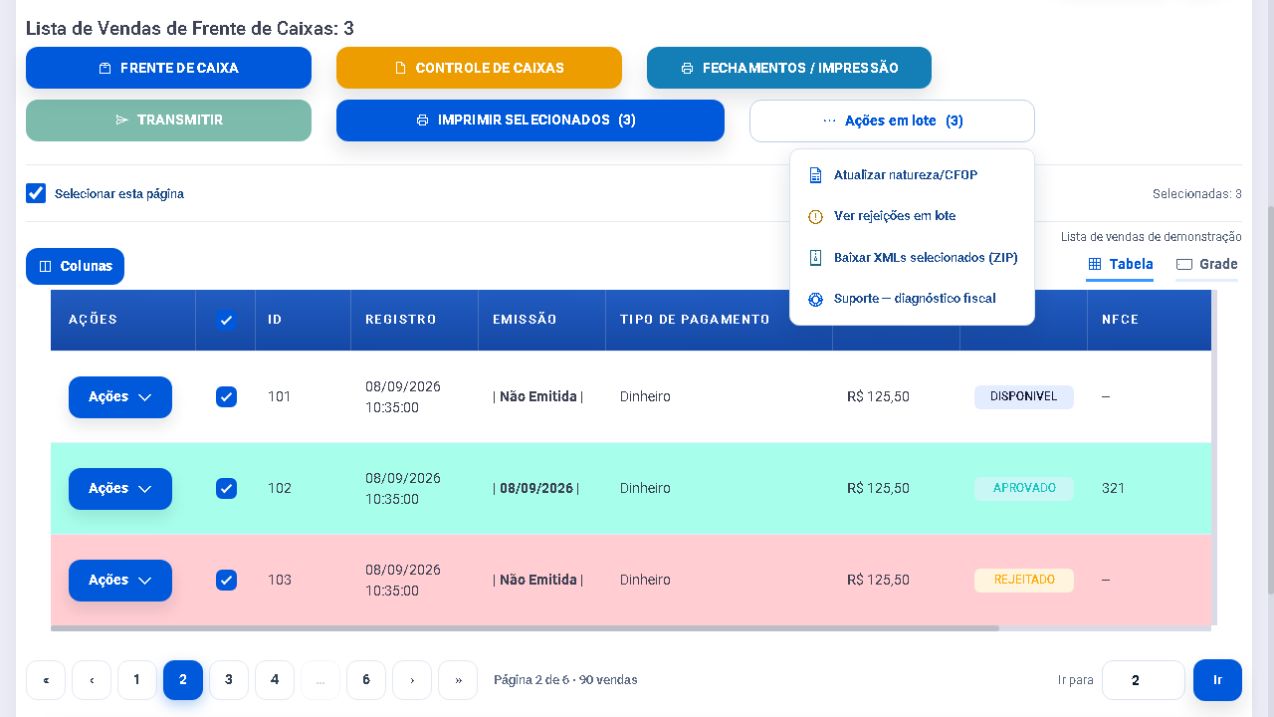Collapse the Ações em lote menu
1274x717 pixels.
click(892, 121)
